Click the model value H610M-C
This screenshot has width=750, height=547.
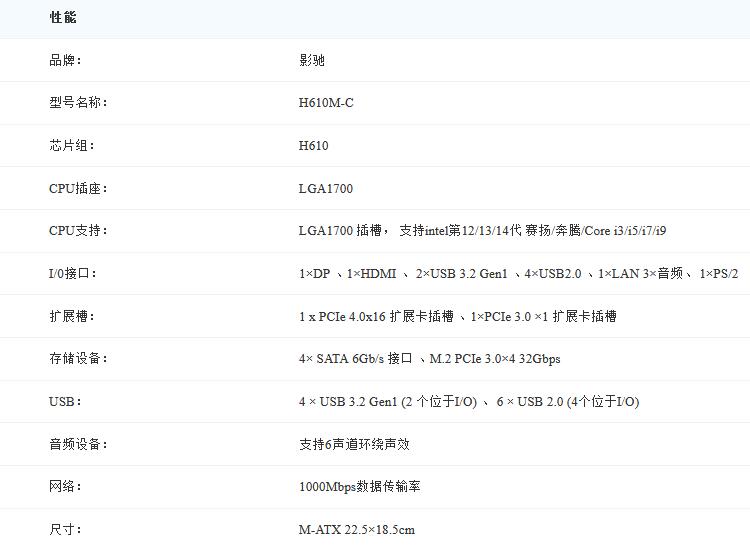pos(326,103)
